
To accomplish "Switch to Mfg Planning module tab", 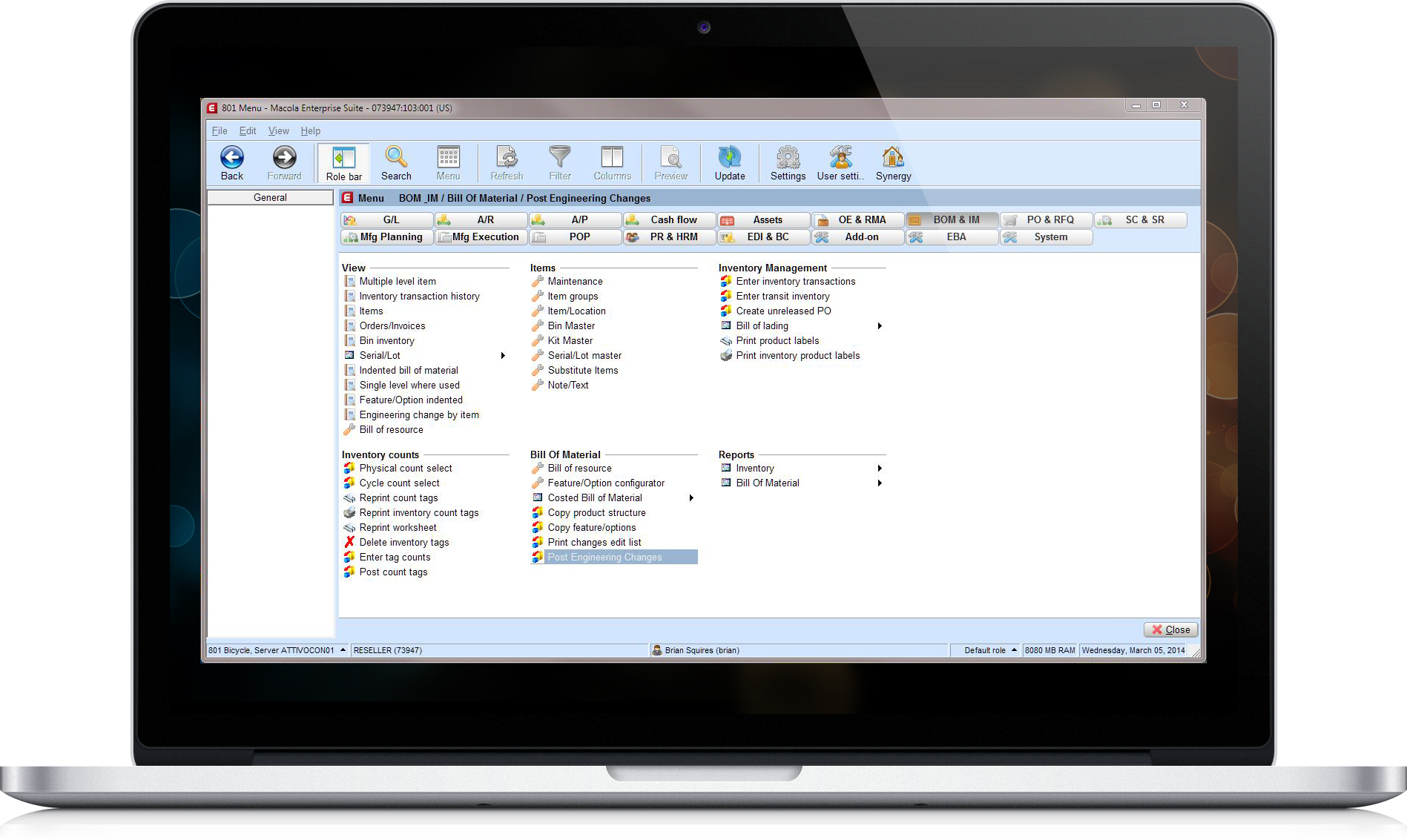I will (x=387, y=237).
